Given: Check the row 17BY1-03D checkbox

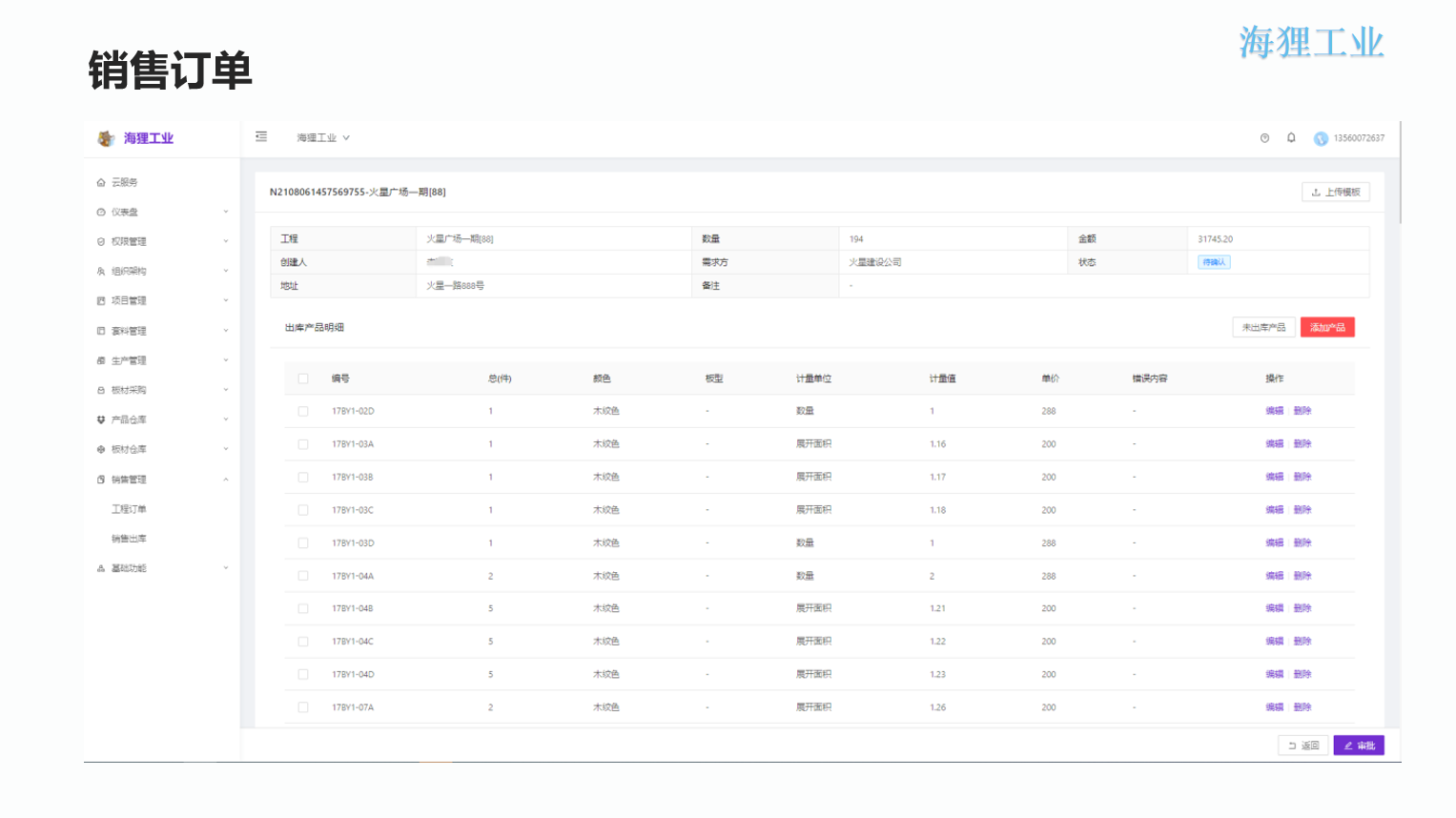Looking at the screenshot, I should (x=303, y=542).
